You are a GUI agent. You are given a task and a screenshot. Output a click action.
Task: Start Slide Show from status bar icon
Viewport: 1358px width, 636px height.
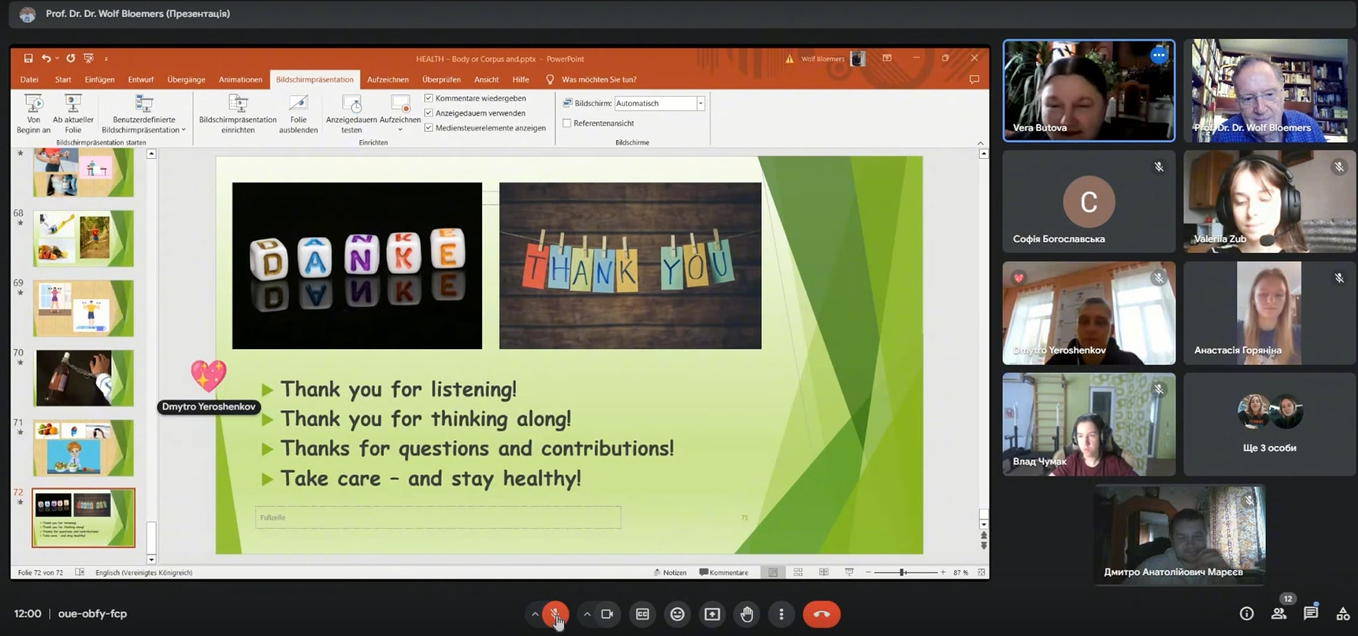849,573
